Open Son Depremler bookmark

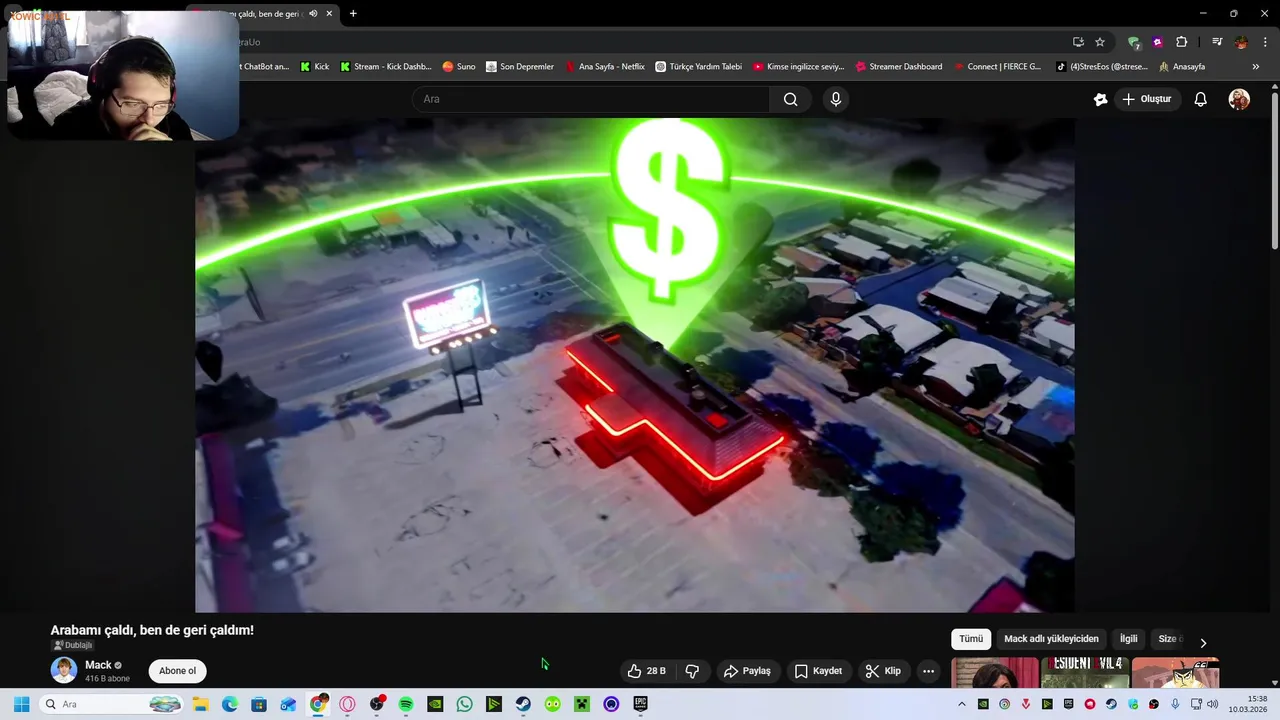tap(520, 66)
